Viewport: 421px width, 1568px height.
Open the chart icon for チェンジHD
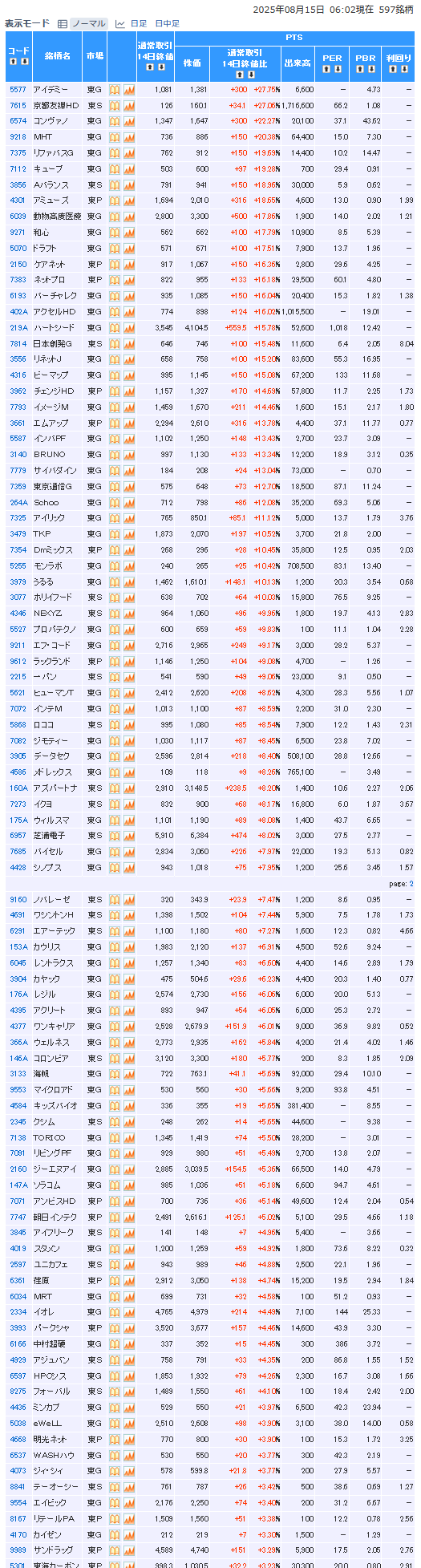[x=129, y=391]
